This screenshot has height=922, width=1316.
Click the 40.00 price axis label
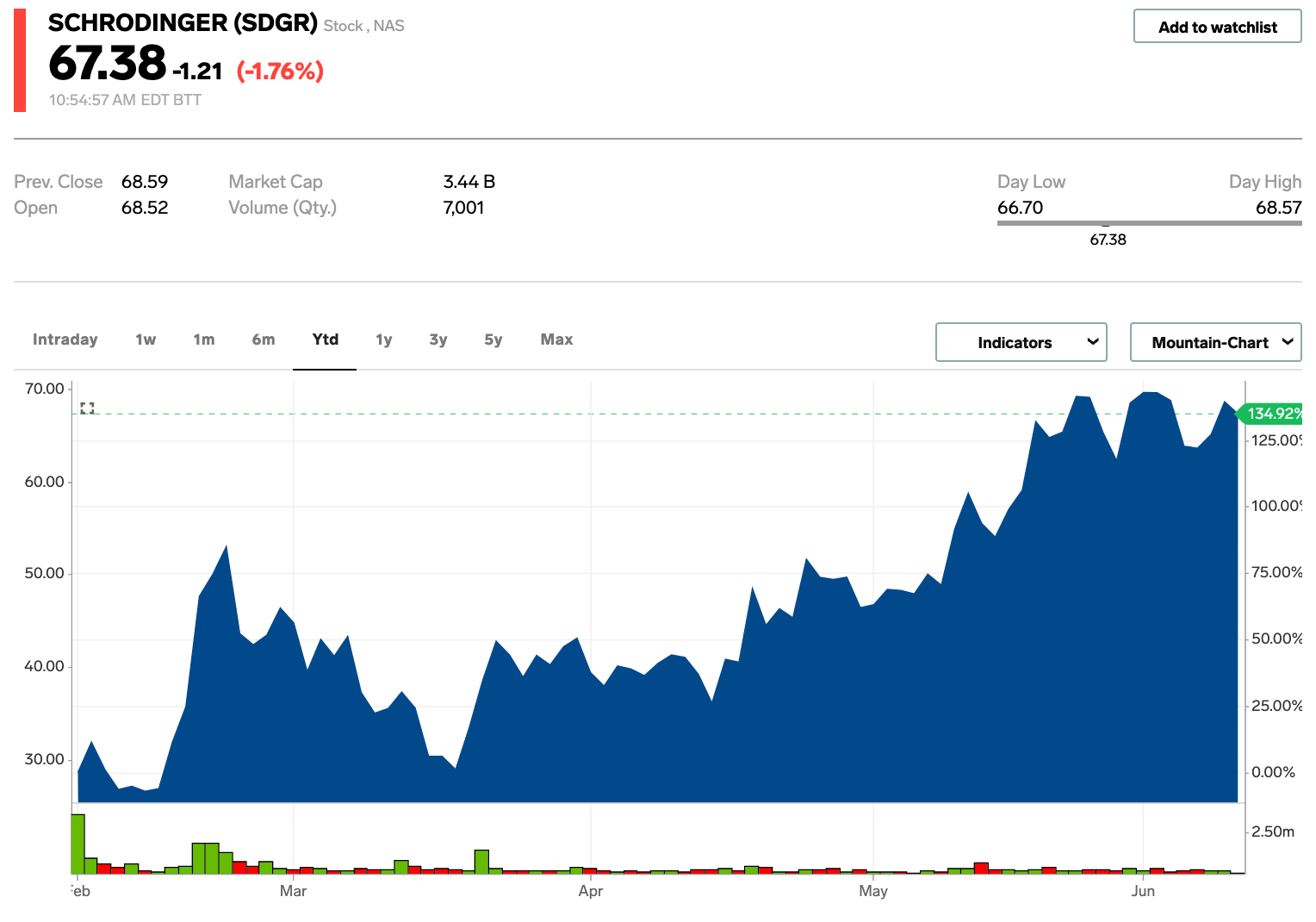(45, 666)
